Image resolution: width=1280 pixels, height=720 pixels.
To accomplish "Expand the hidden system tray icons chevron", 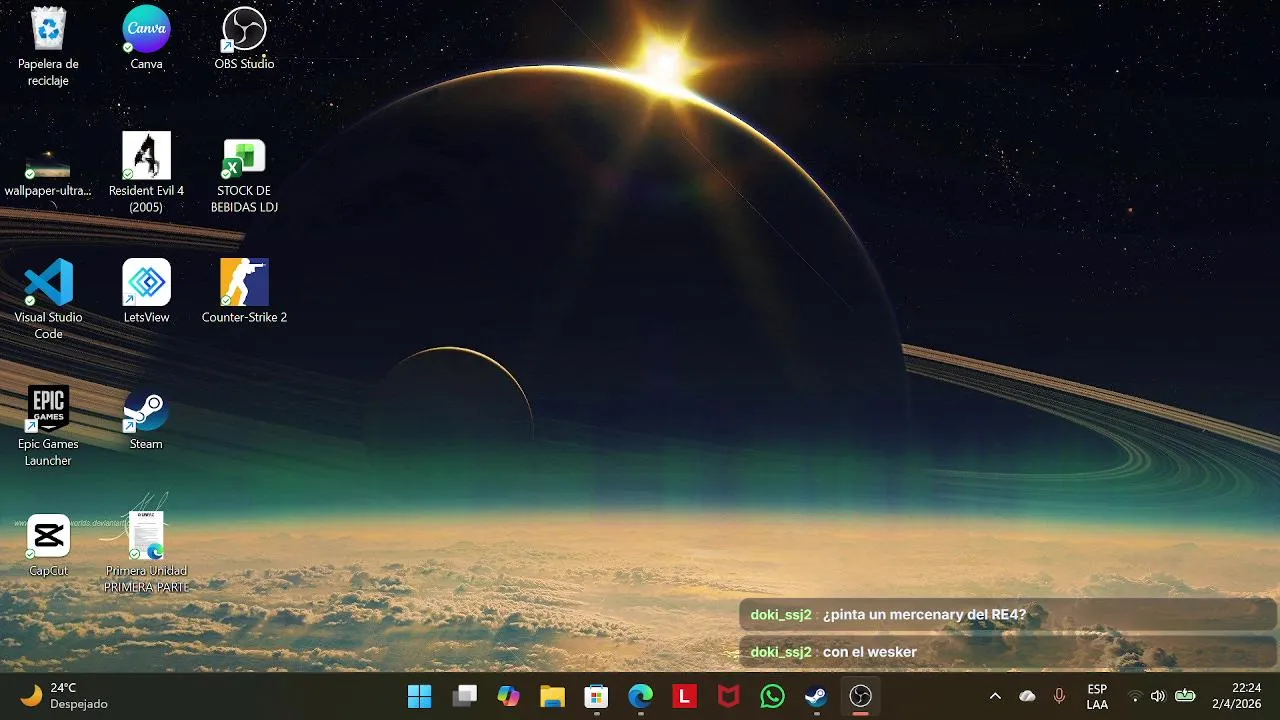I will click(x=995, y=696).
